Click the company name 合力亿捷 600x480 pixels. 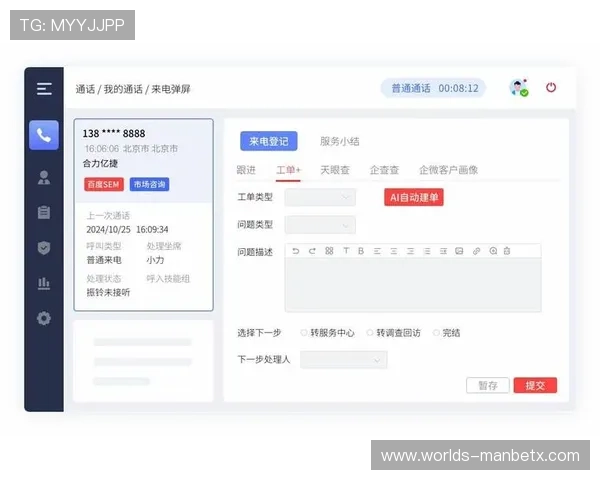100,163
